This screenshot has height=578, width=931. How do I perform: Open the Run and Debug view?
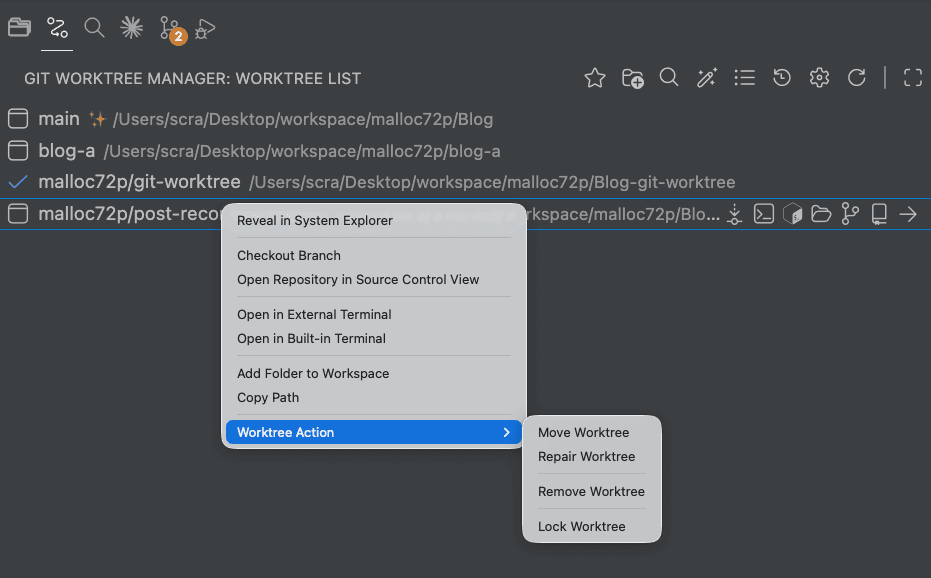206,29
